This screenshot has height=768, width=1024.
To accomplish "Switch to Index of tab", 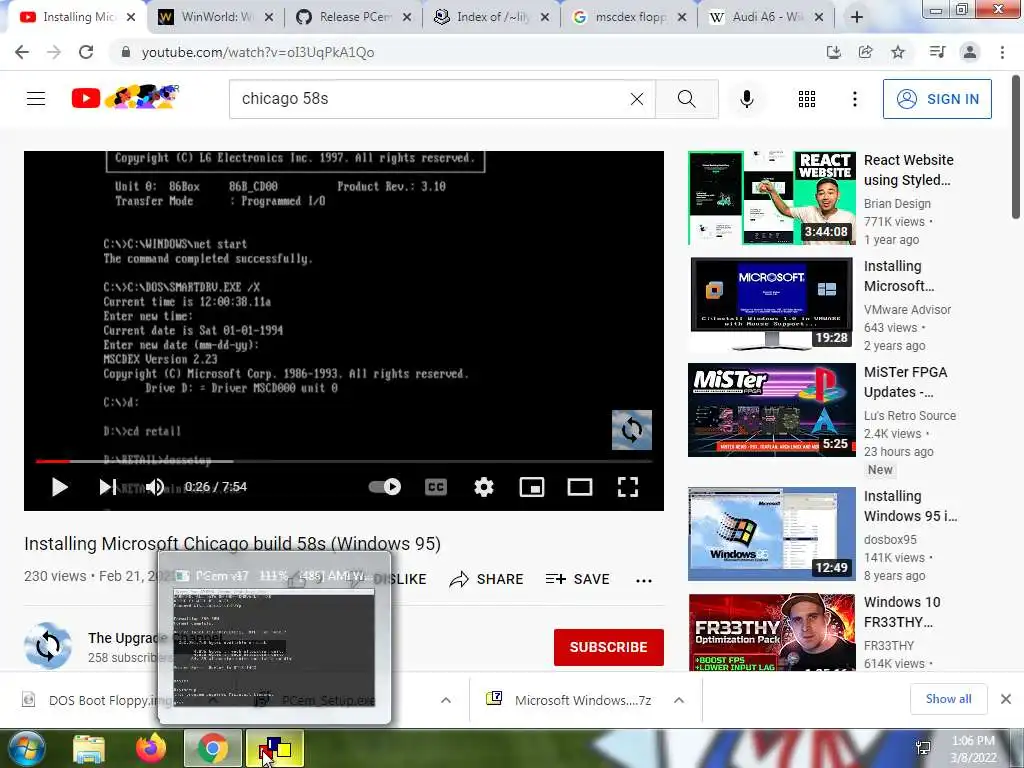I will 491,17.
